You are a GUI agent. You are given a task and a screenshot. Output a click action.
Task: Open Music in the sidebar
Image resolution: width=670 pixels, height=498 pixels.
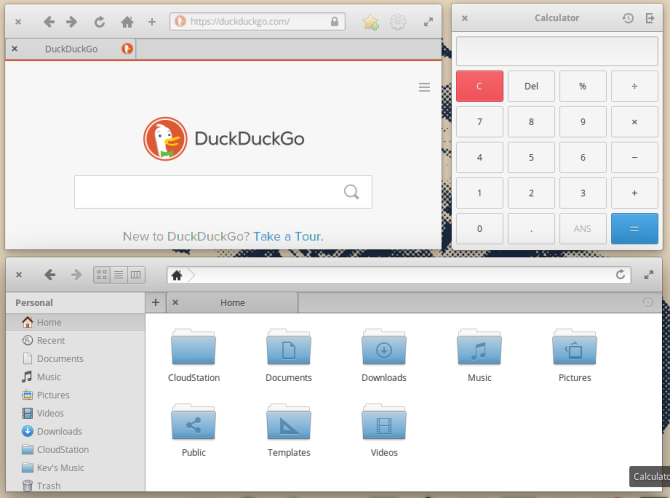(x=76, y=377)
